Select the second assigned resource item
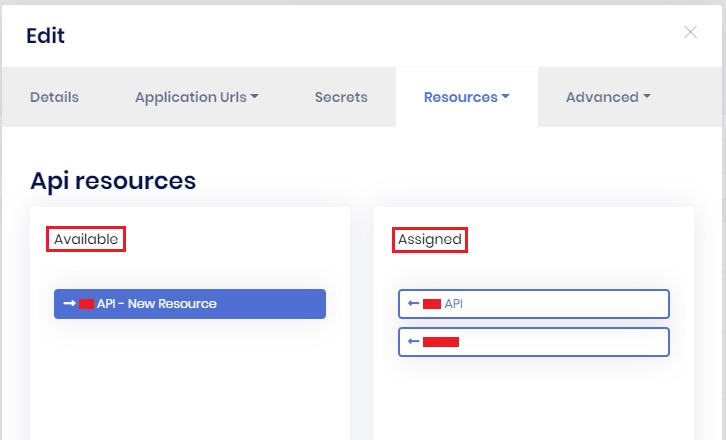Image resolution: width=726 pixels, height=440 pixels. [533, 342]
